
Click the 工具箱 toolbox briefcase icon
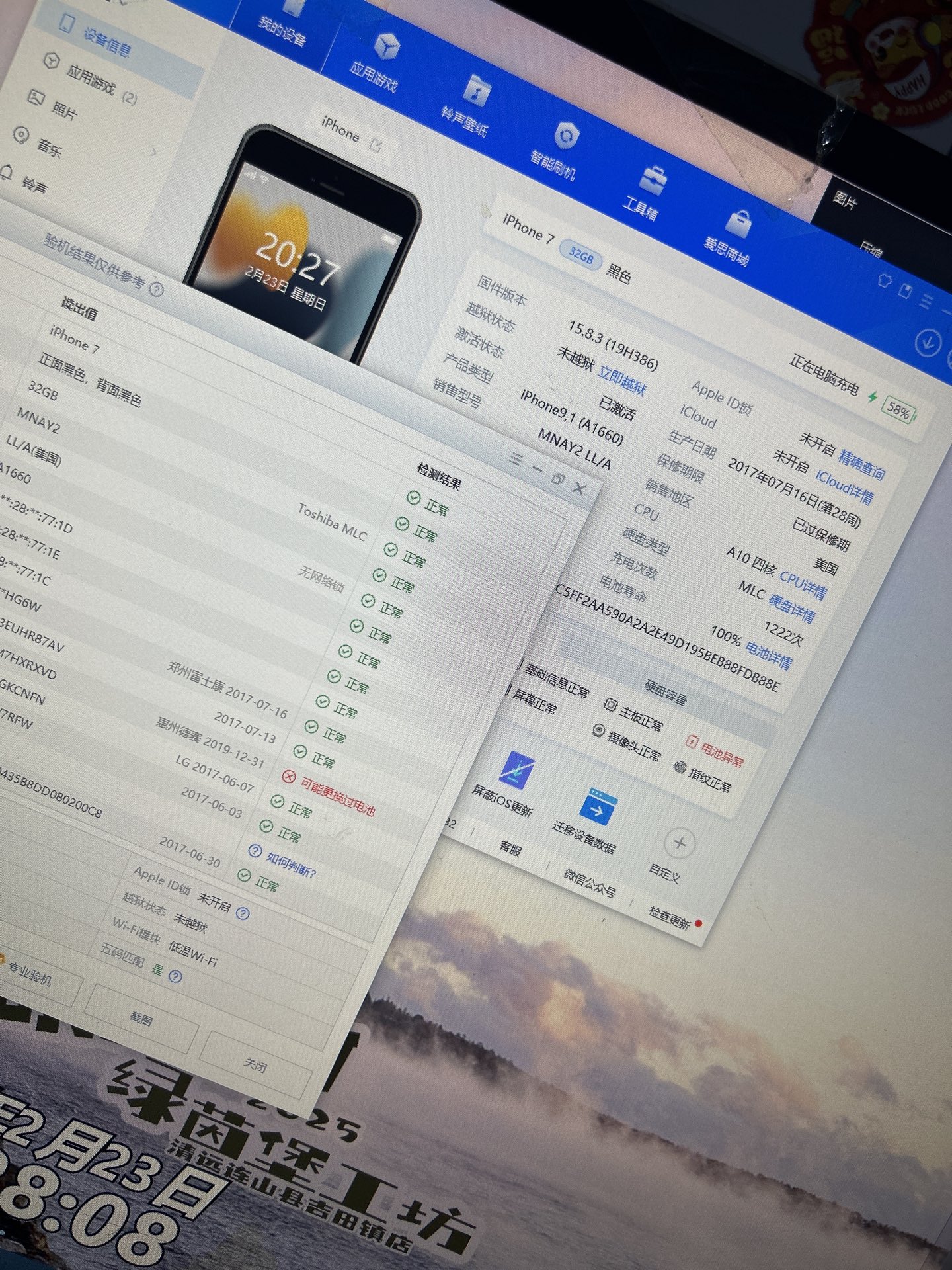654,179
